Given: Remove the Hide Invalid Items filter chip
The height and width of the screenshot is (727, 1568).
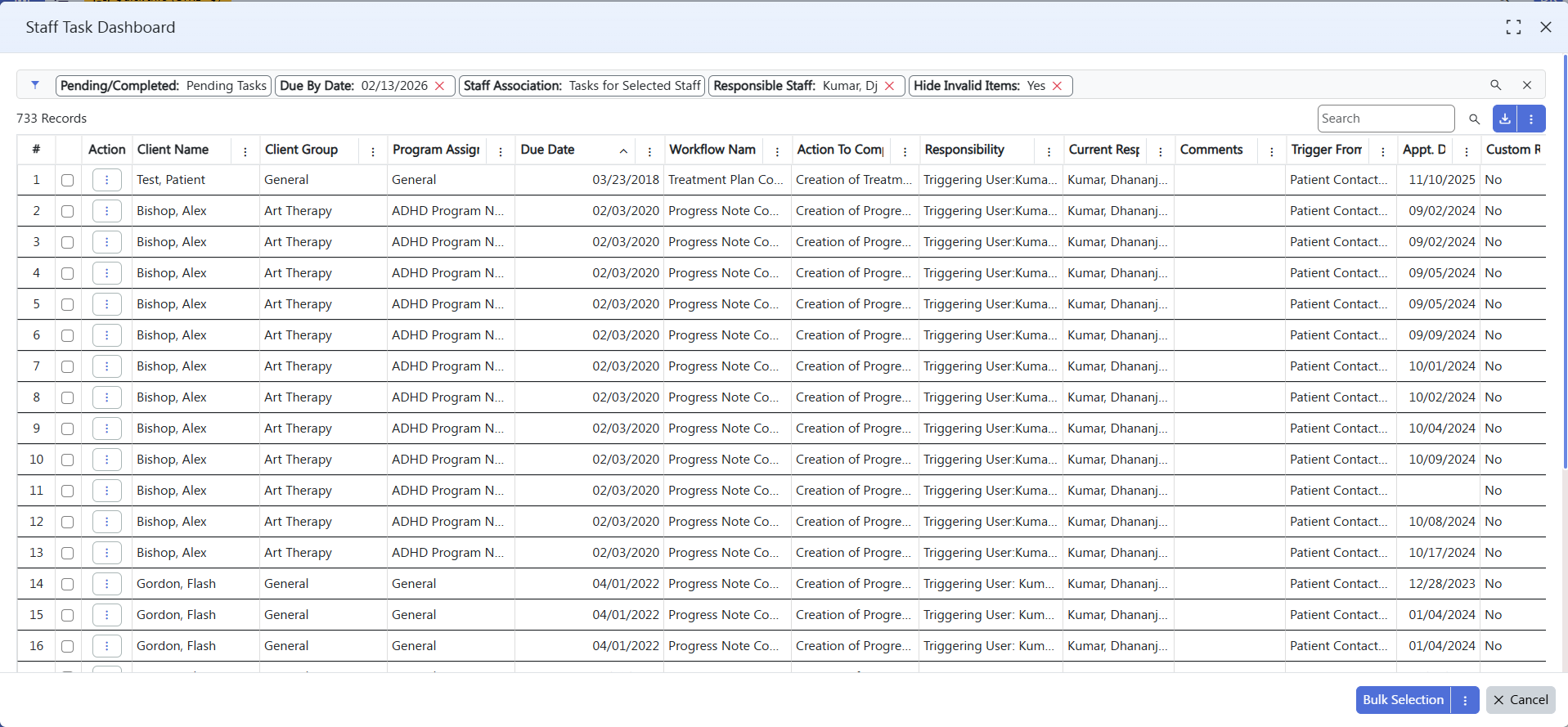Looking at the screenshot, I should 1058,86.
